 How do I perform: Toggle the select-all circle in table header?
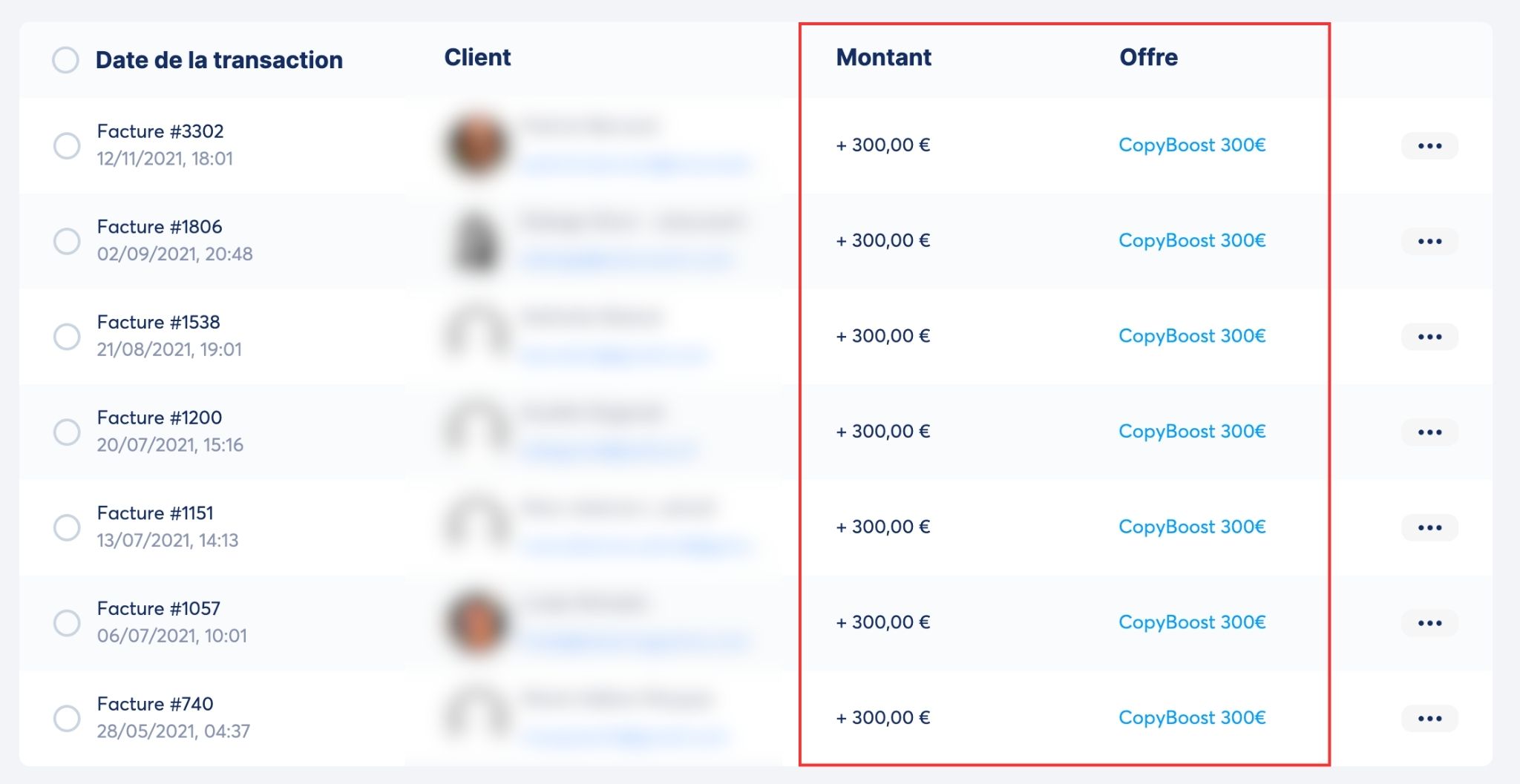(65, 60)
